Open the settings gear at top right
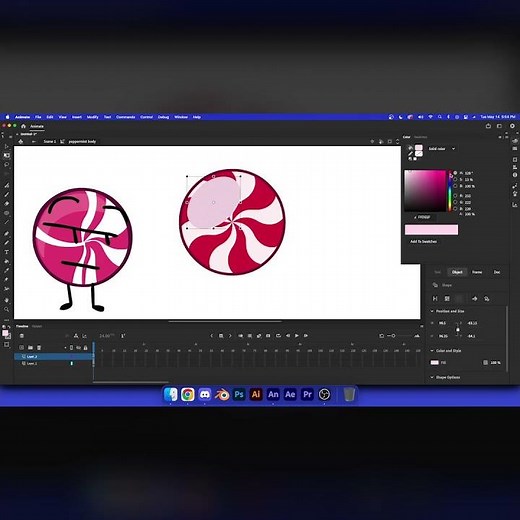Screen dimensions: 520x520 [512, 126]
